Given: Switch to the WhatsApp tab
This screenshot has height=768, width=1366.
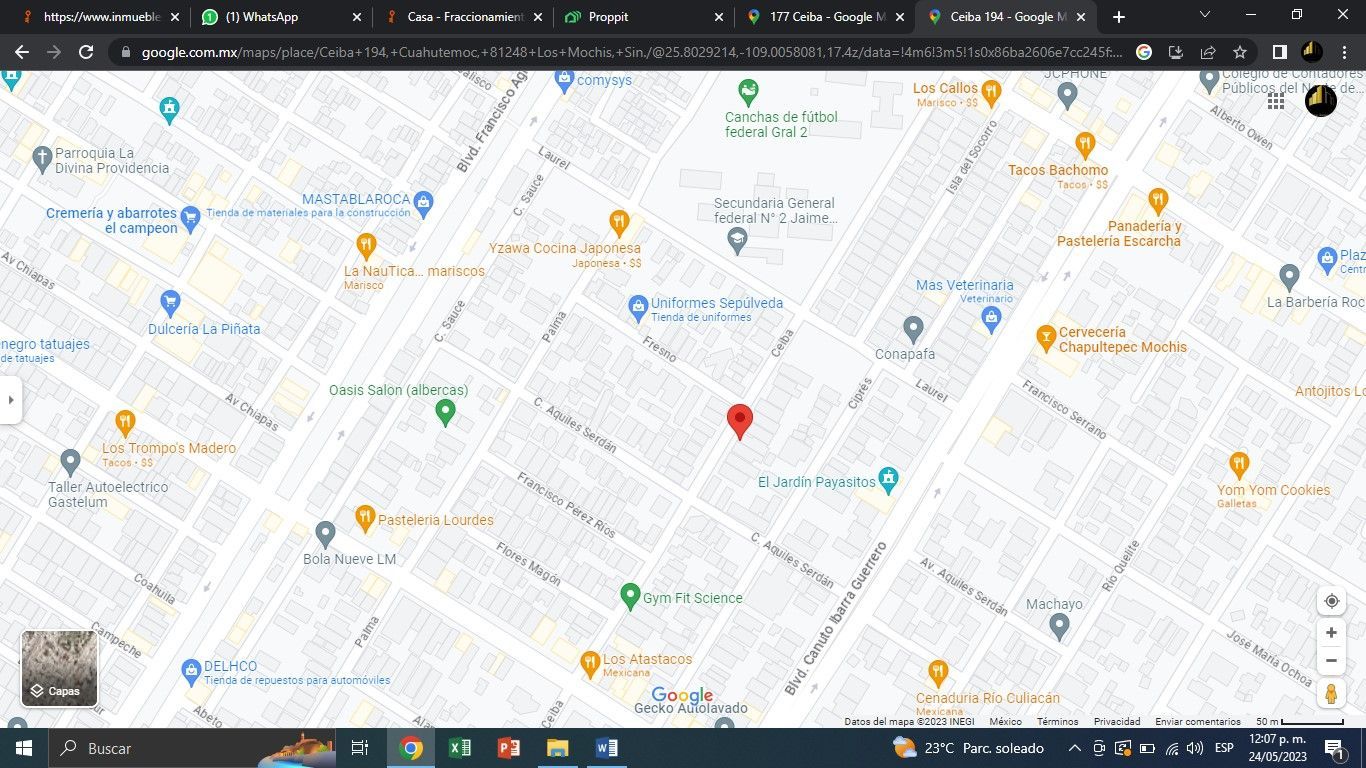Looking at the screenshot, I should tap(280, 17).
